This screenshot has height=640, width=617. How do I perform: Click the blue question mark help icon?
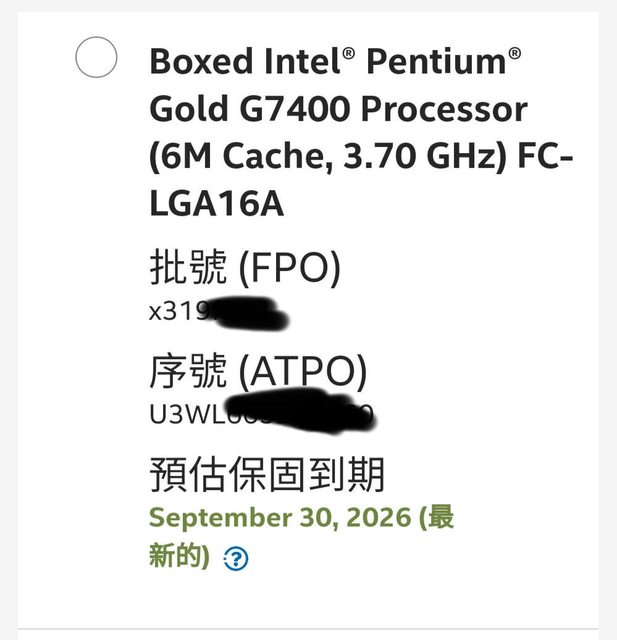click(x=236, y=558)
